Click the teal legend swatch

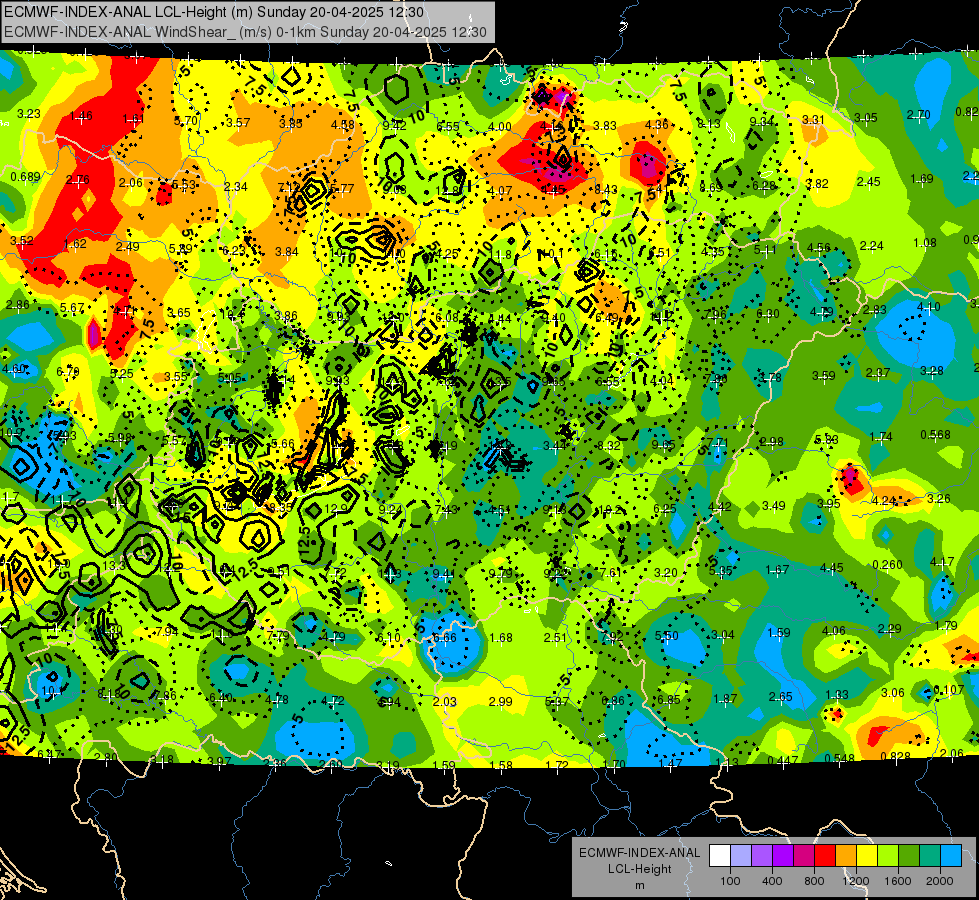930,856
